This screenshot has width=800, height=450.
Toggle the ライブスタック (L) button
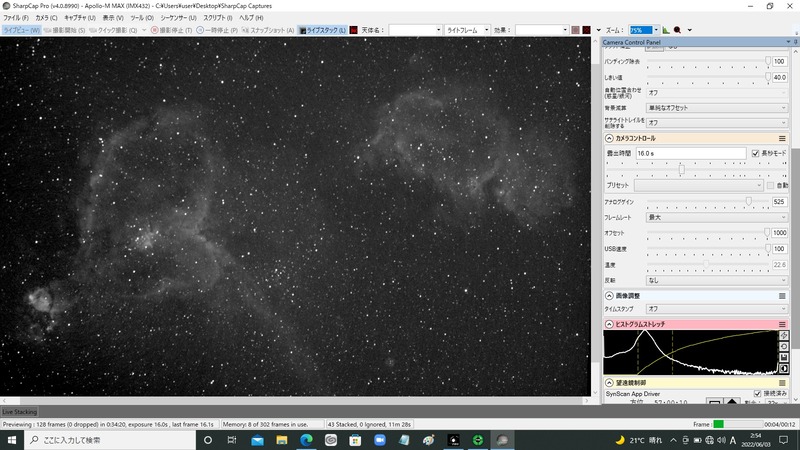tap(322, 30)
